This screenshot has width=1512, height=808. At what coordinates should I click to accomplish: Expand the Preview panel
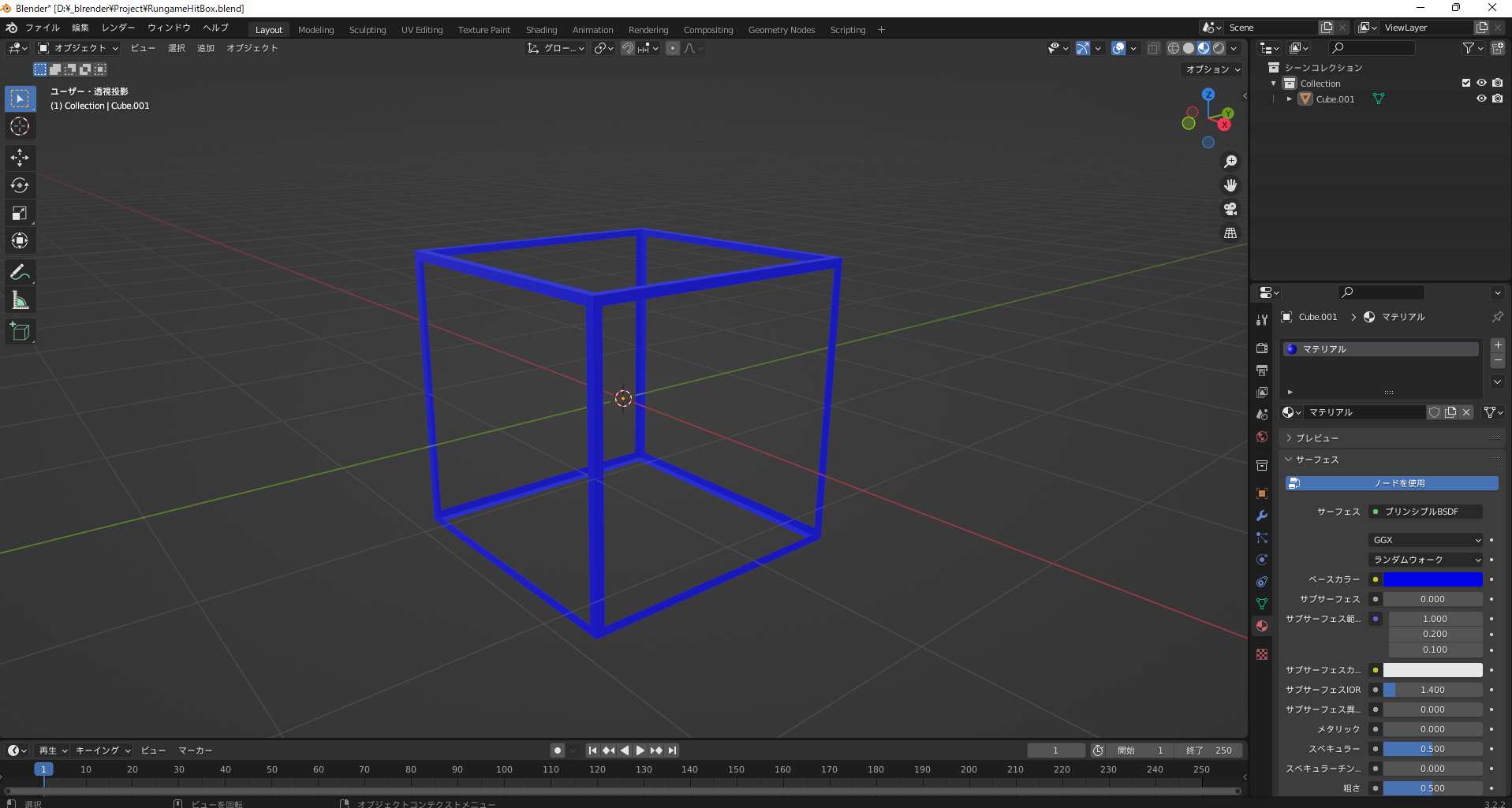click(x=1316, y=438)
